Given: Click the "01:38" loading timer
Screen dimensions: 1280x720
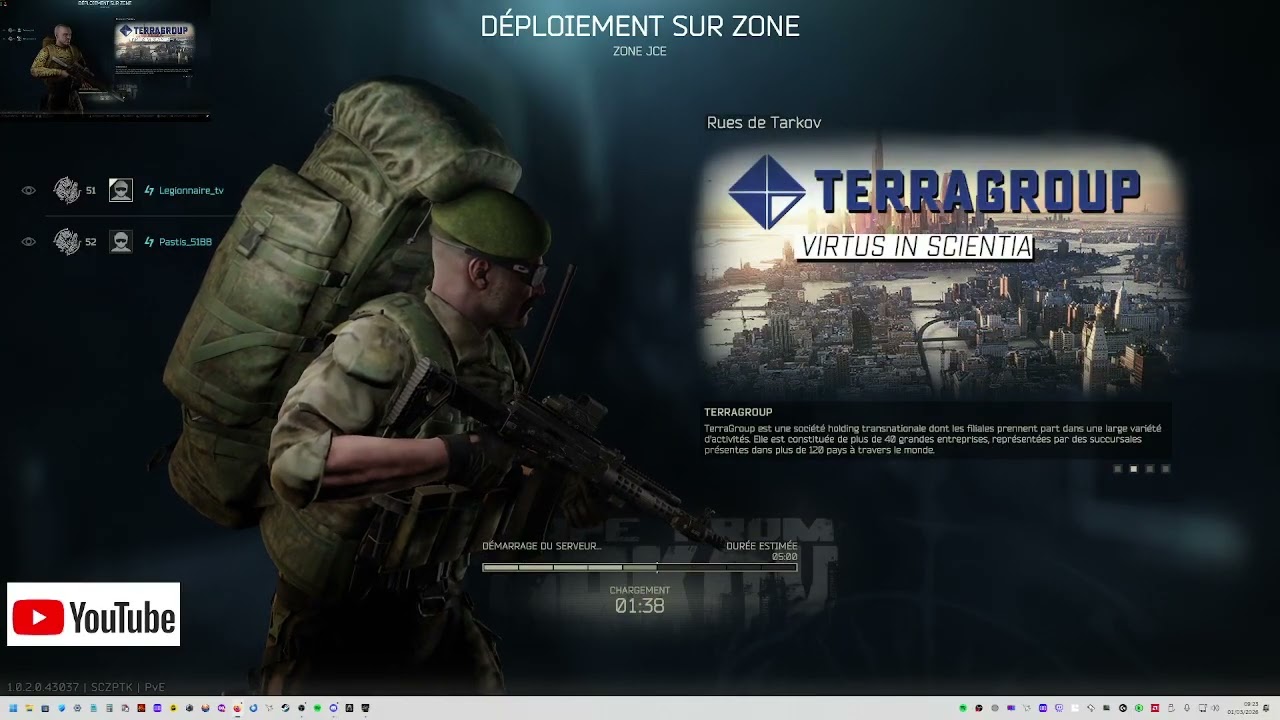Looking at the screenshot, I should (x=640, y=606).
